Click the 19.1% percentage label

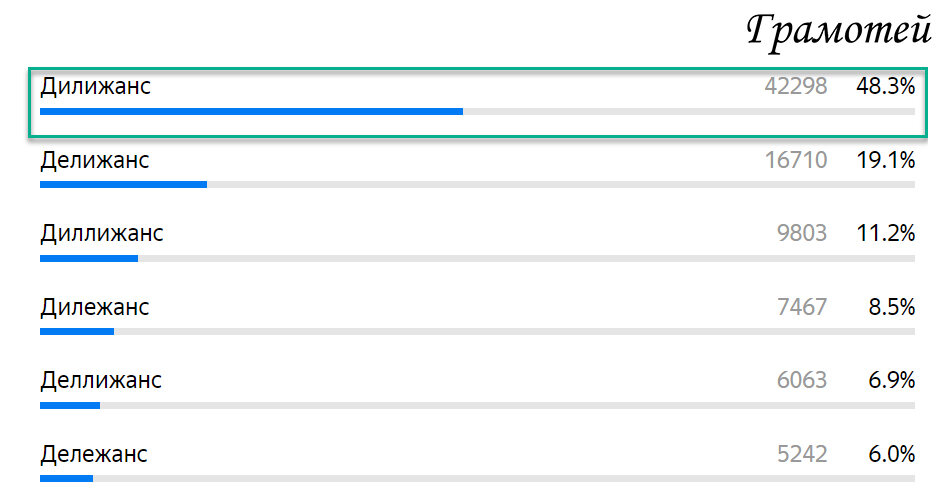pyautogui.click(x=885, y=161)
